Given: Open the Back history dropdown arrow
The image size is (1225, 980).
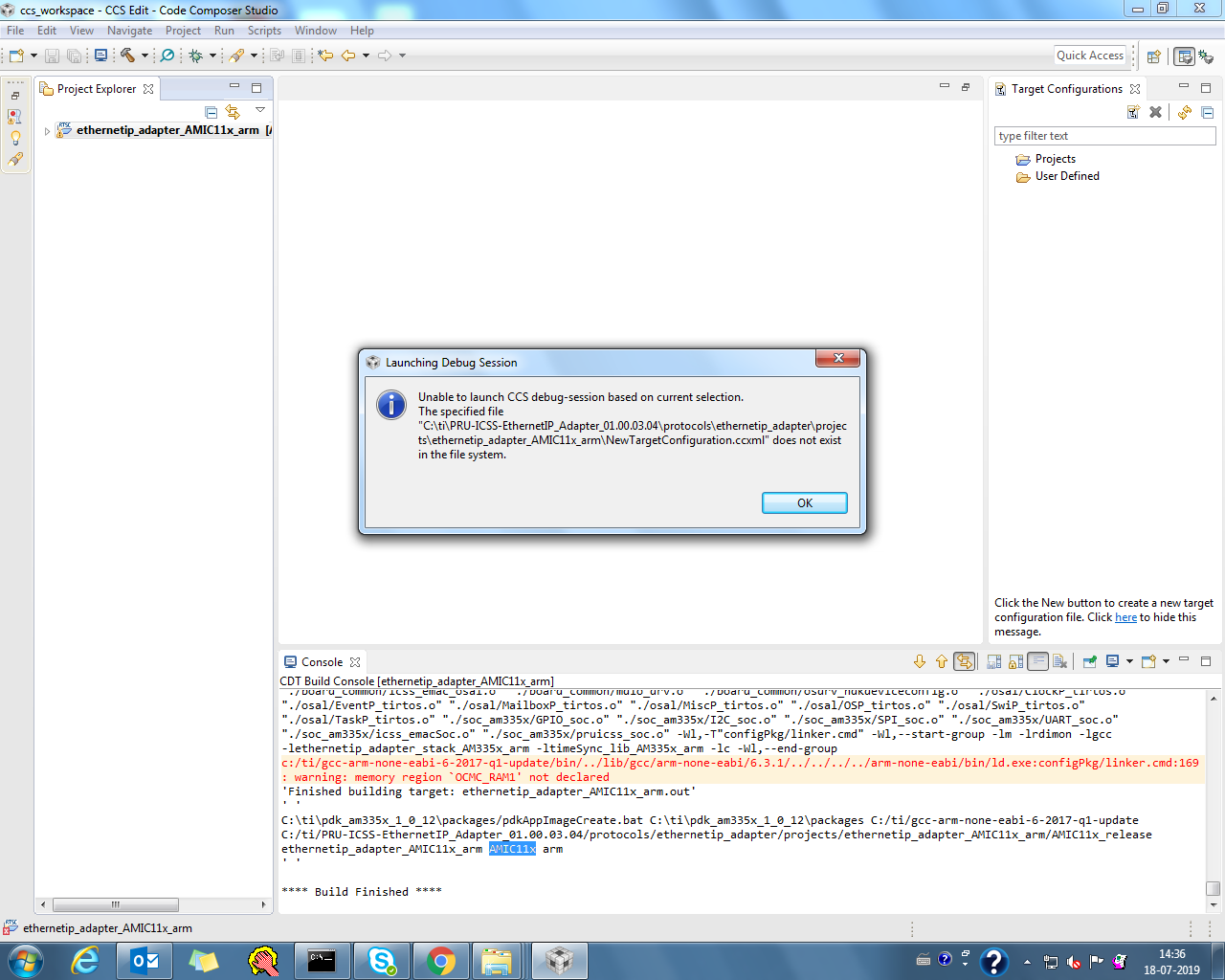Looking at the screenshot, I should click(366, 56).
